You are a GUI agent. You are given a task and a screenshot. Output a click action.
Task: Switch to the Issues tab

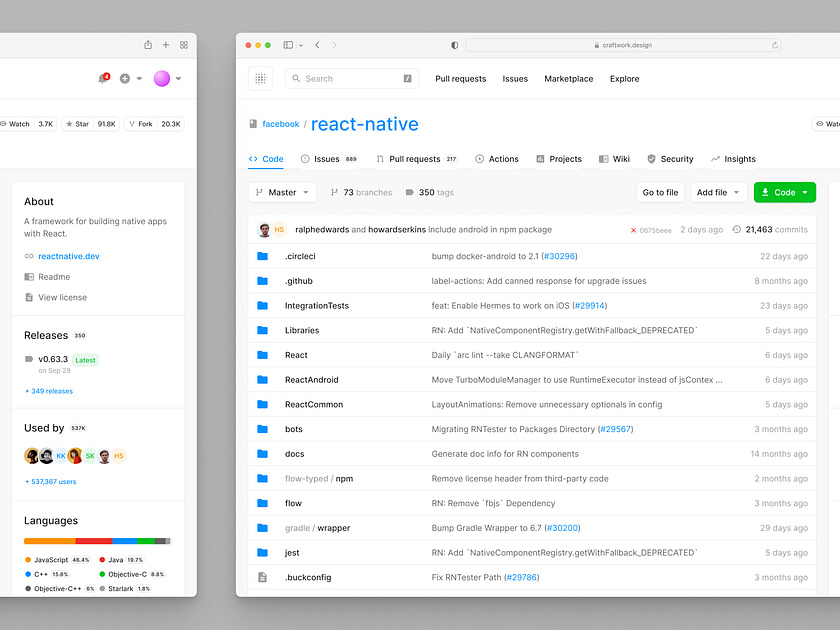pyautogui.click(x=327, y=158)
